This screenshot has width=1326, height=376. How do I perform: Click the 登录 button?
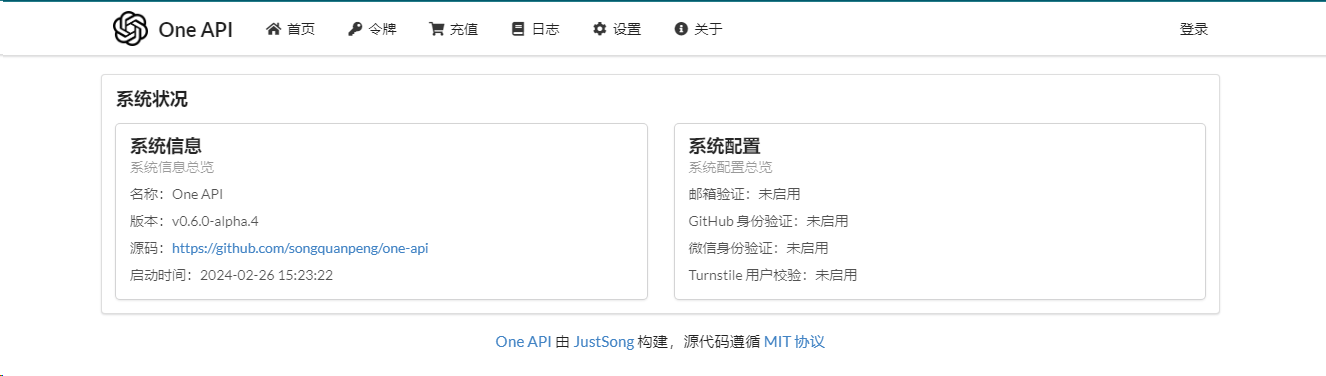click(x=1194, y=29)
